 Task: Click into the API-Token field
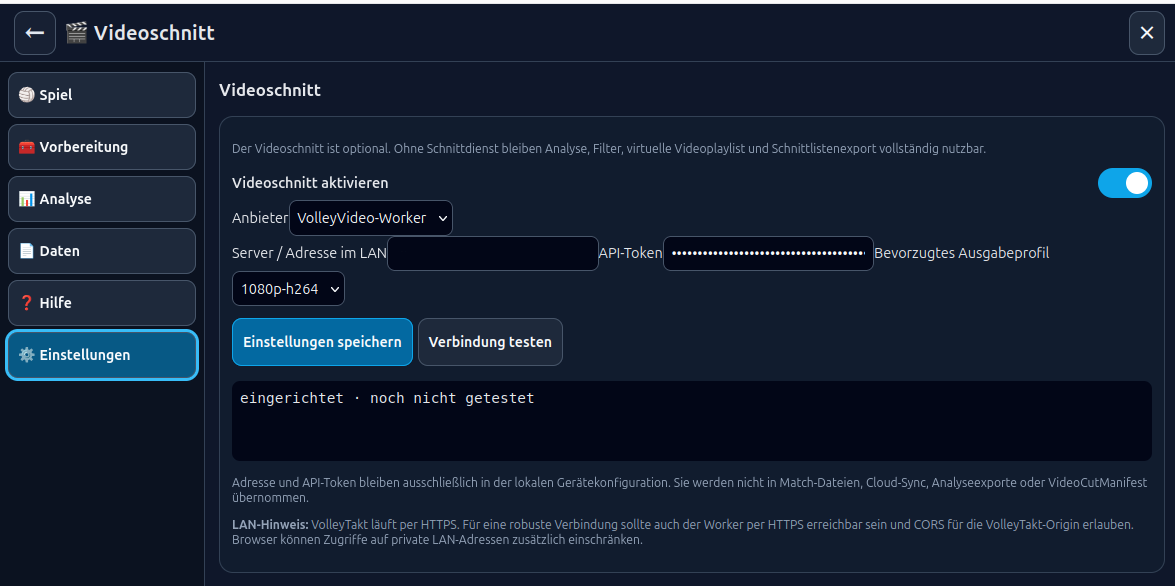pyautogui.click(x=768, y=253)
